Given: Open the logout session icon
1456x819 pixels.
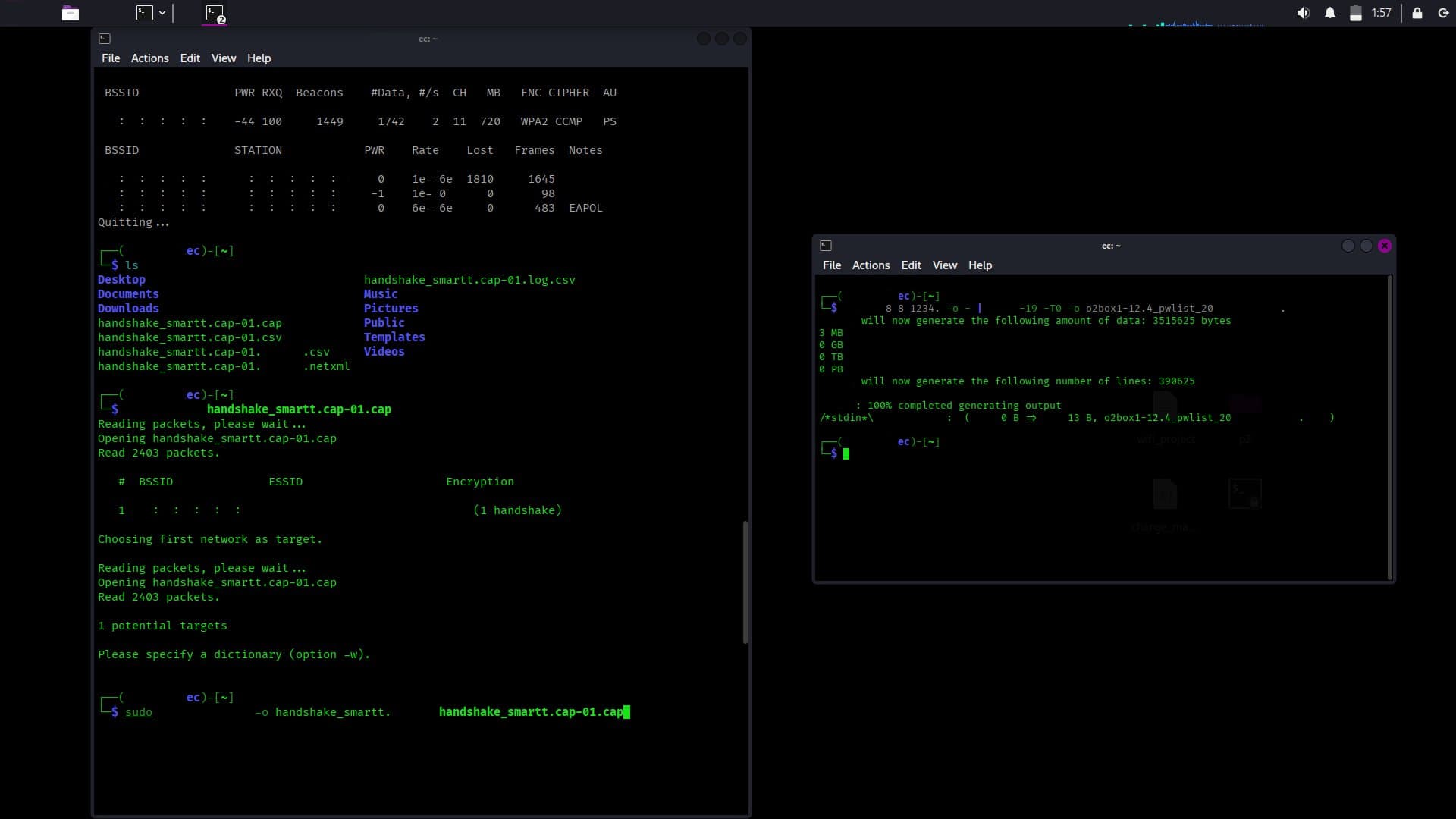Looking at the screenshot, I should (x=1443, y=13).
